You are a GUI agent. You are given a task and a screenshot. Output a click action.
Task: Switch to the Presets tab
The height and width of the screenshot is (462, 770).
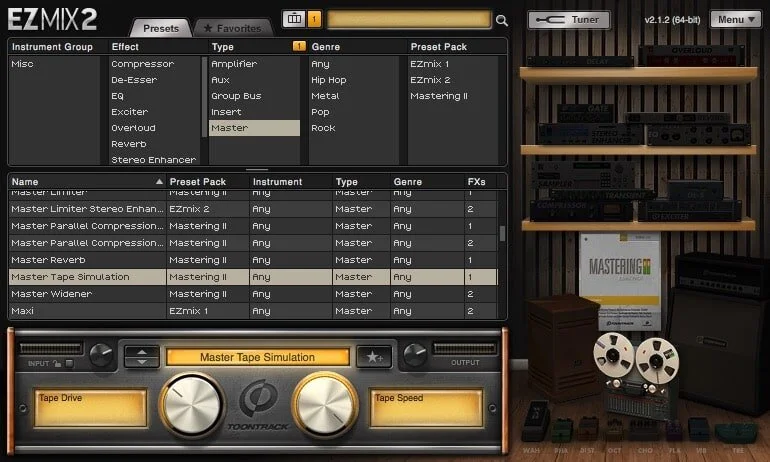point(161,28)
